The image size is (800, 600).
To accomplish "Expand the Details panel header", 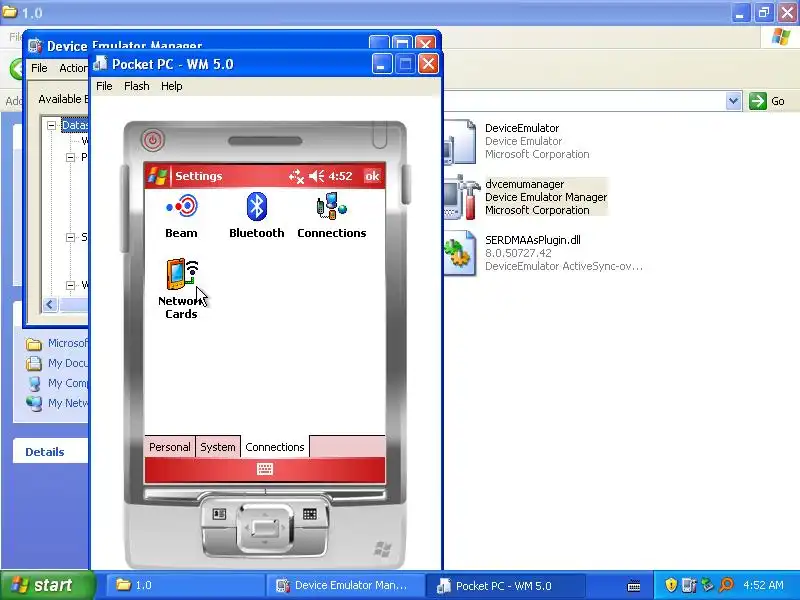I will coord(51,452).
